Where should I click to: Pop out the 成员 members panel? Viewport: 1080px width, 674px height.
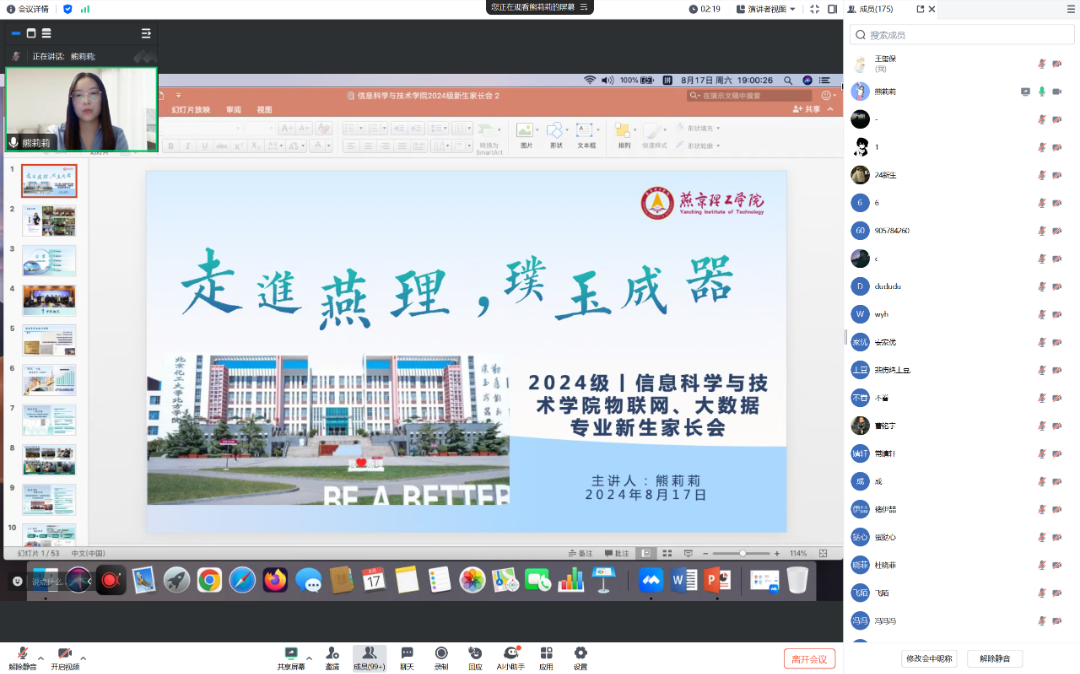(x=920, y=9)
